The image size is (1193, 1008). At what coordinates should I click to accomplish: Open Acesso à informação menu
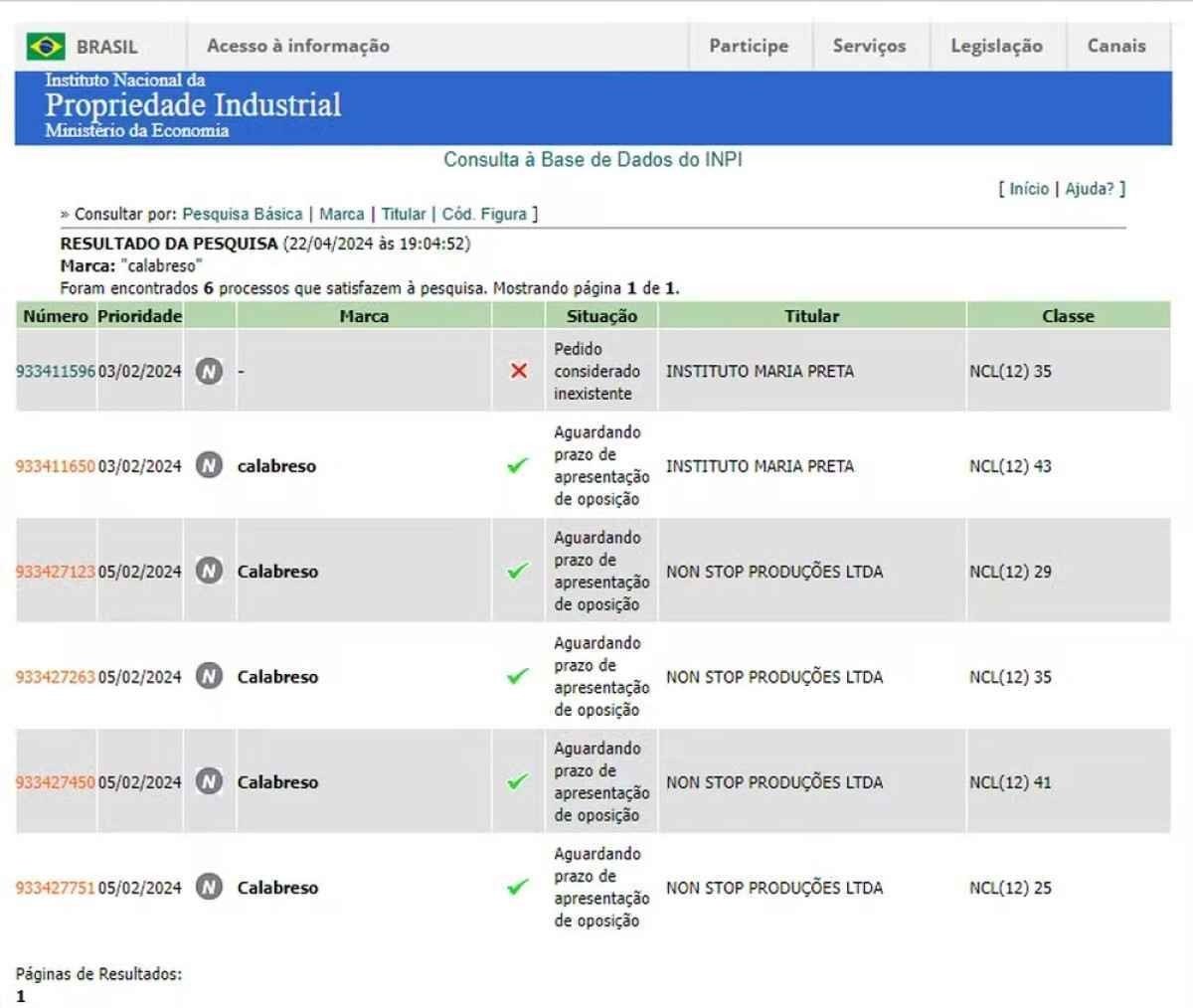[x=298, y=46]
